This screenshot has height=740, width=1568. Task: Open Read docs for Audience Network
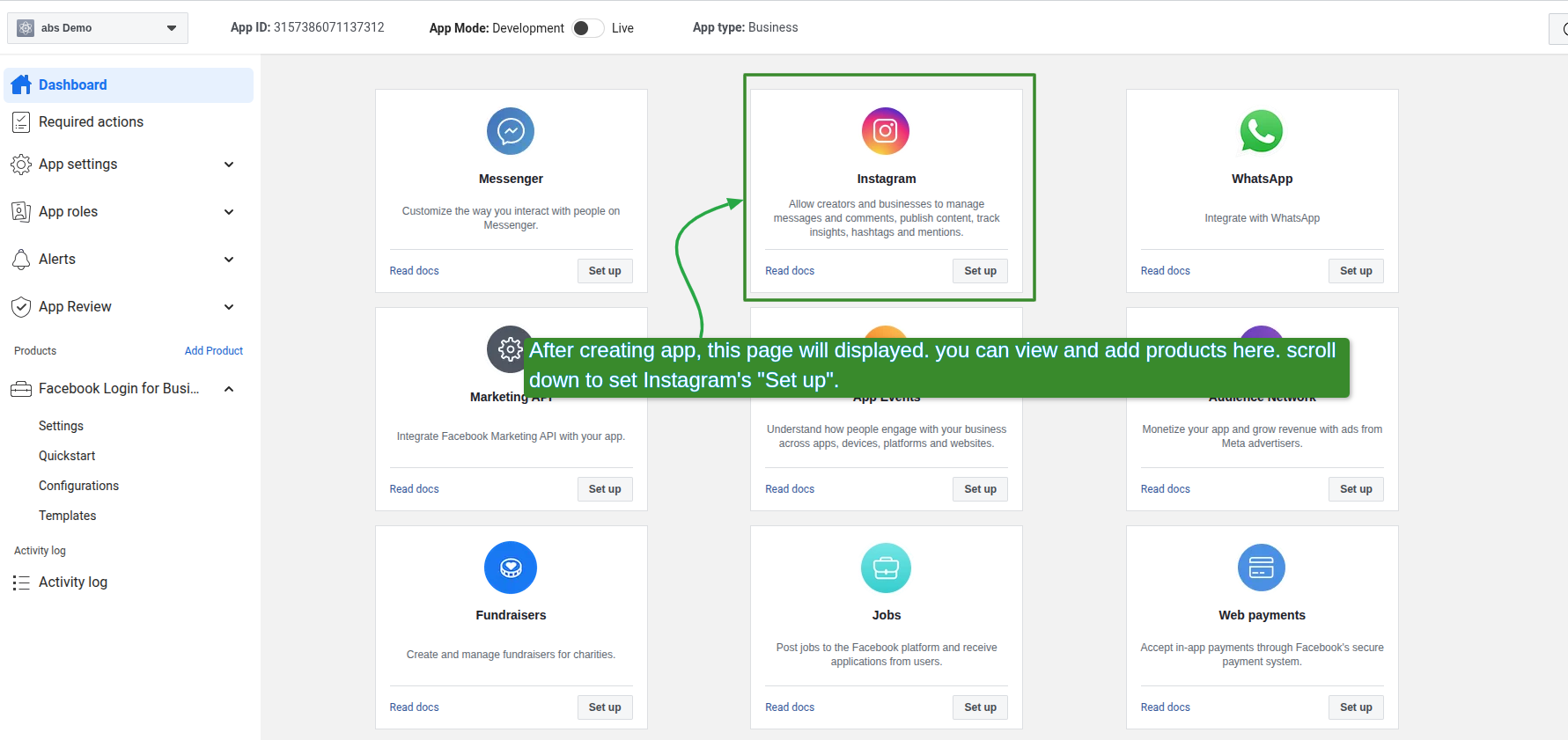(1165, 489)
